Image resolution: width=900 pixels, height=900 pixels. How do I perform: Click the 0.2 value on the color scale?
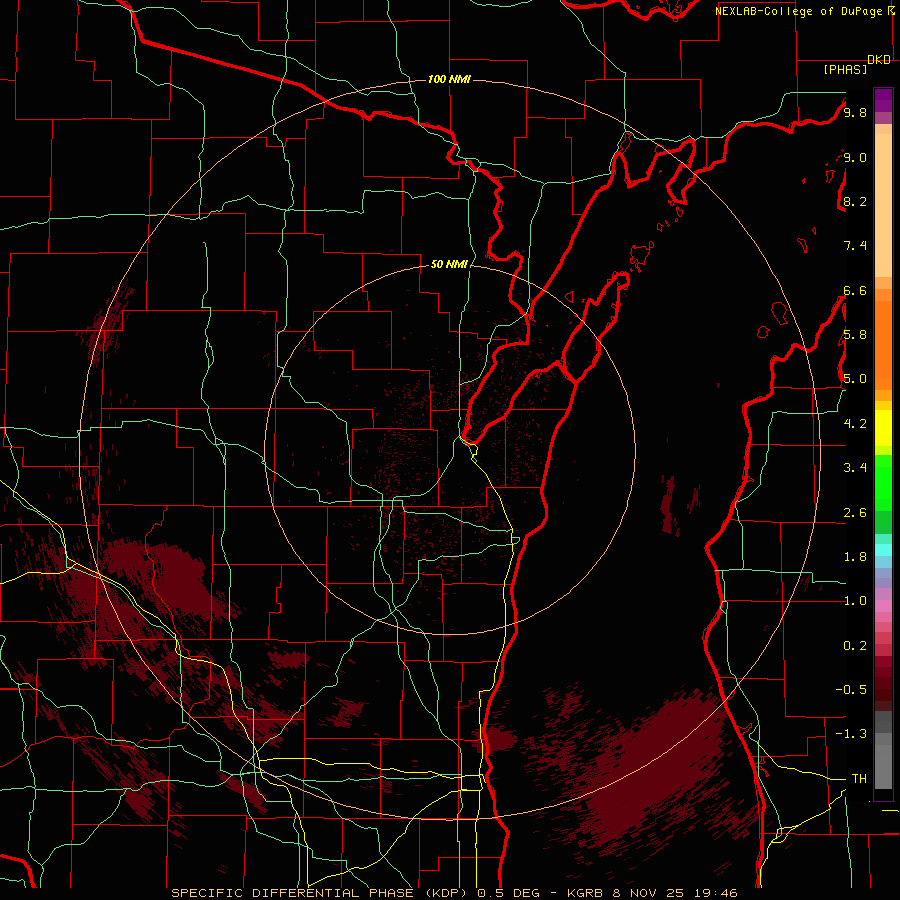coord(855,646)
